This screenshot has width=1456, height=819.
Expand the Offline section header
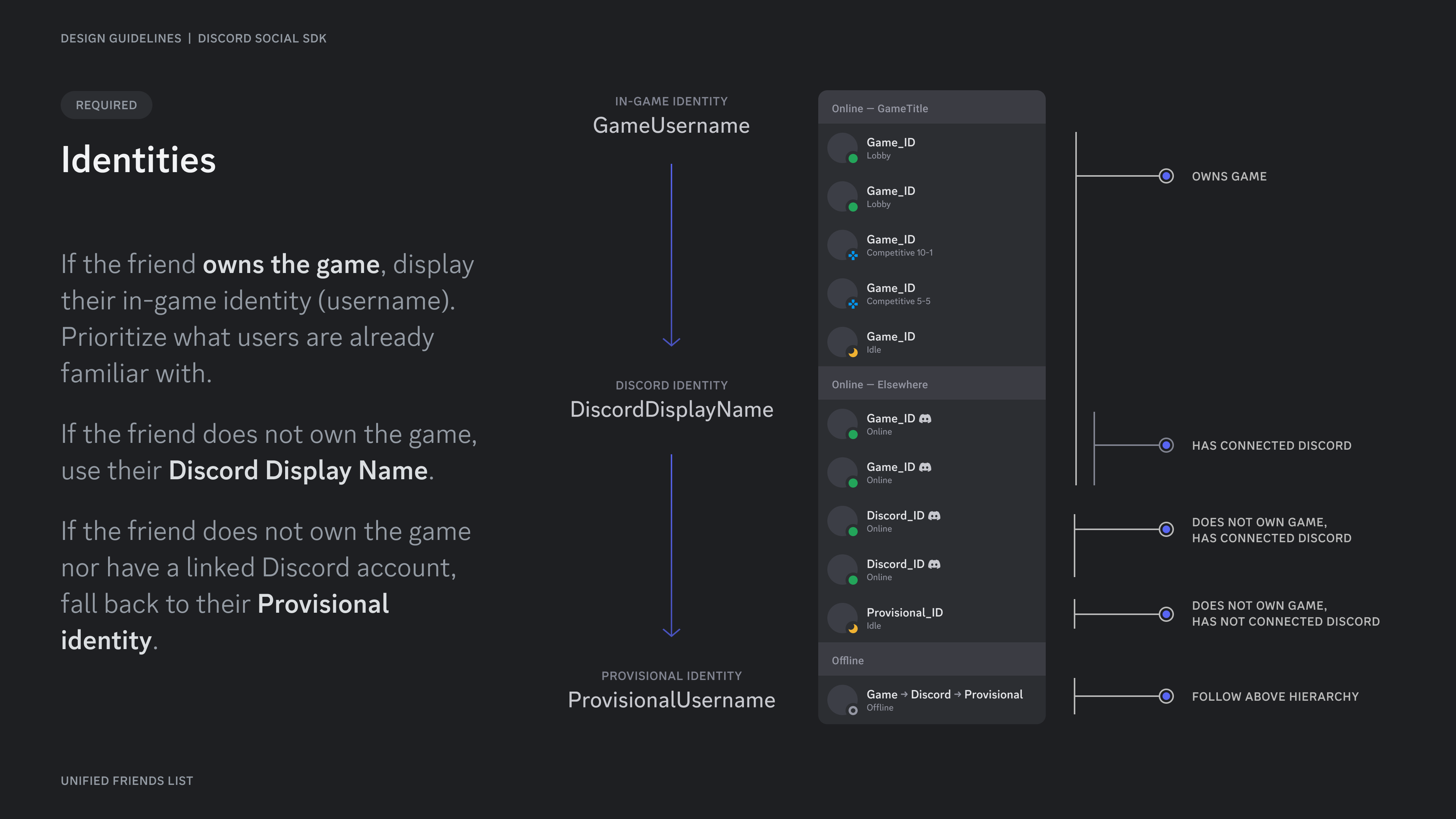(847, 660)
